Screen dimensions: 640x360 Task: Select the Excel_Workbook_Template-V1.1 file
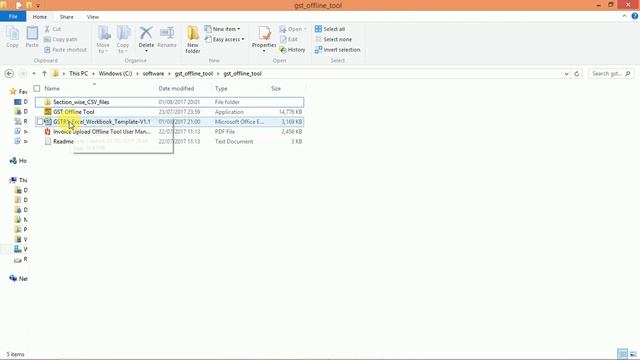(x=169, y=122)
